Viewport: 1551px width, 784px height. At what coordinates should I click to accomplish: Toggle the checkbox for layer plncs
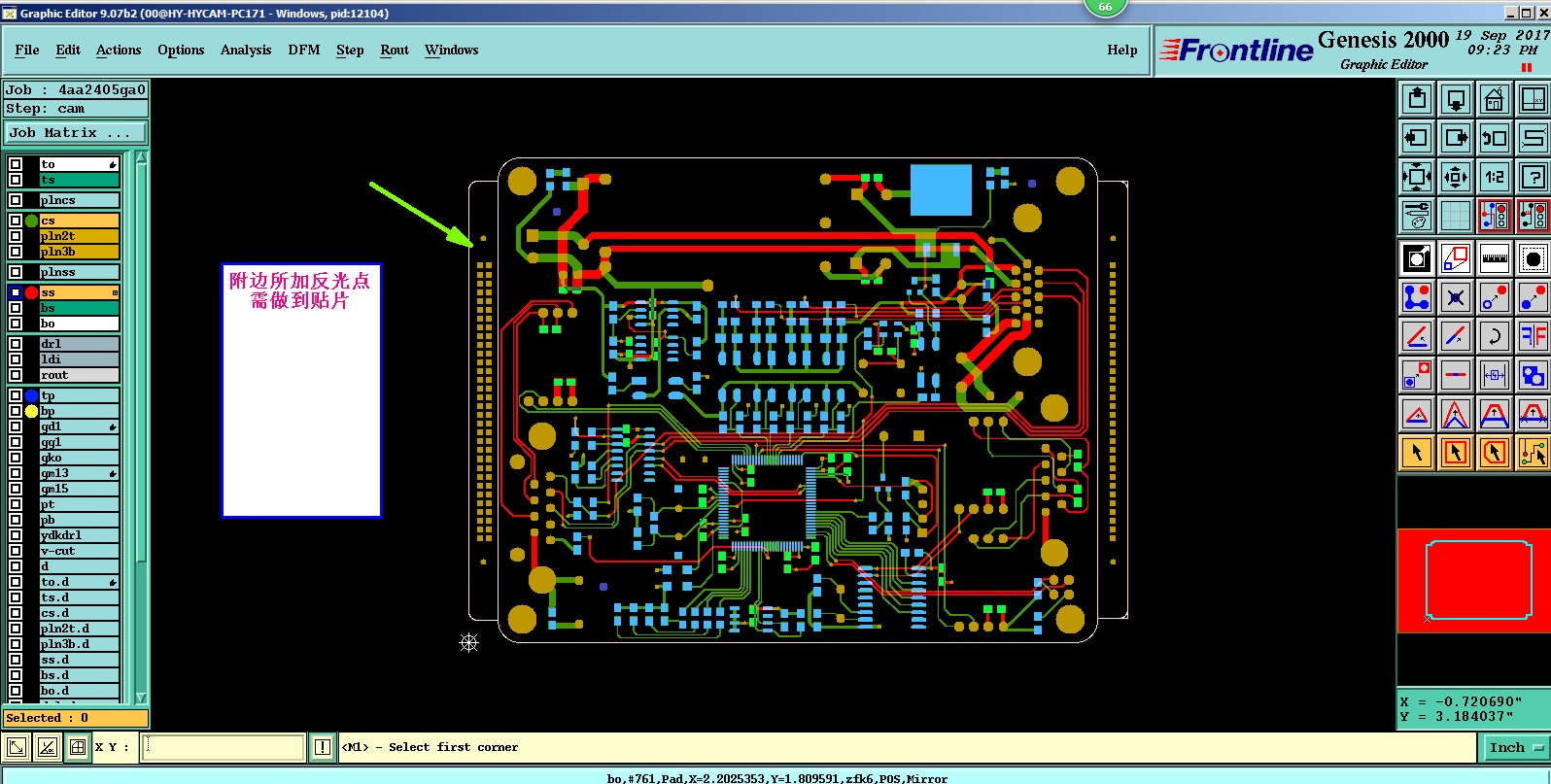[16, 200]
